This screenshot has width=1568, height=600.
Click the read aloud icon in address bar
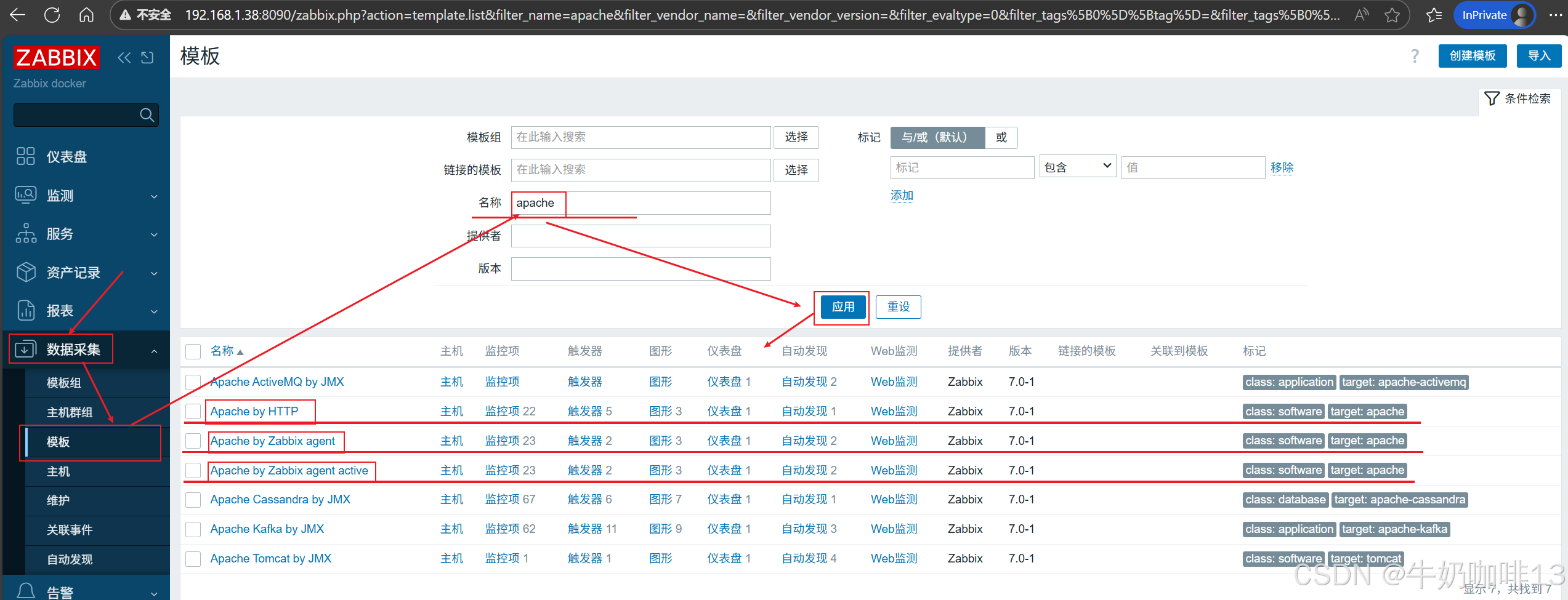[x=1362, y=15]
